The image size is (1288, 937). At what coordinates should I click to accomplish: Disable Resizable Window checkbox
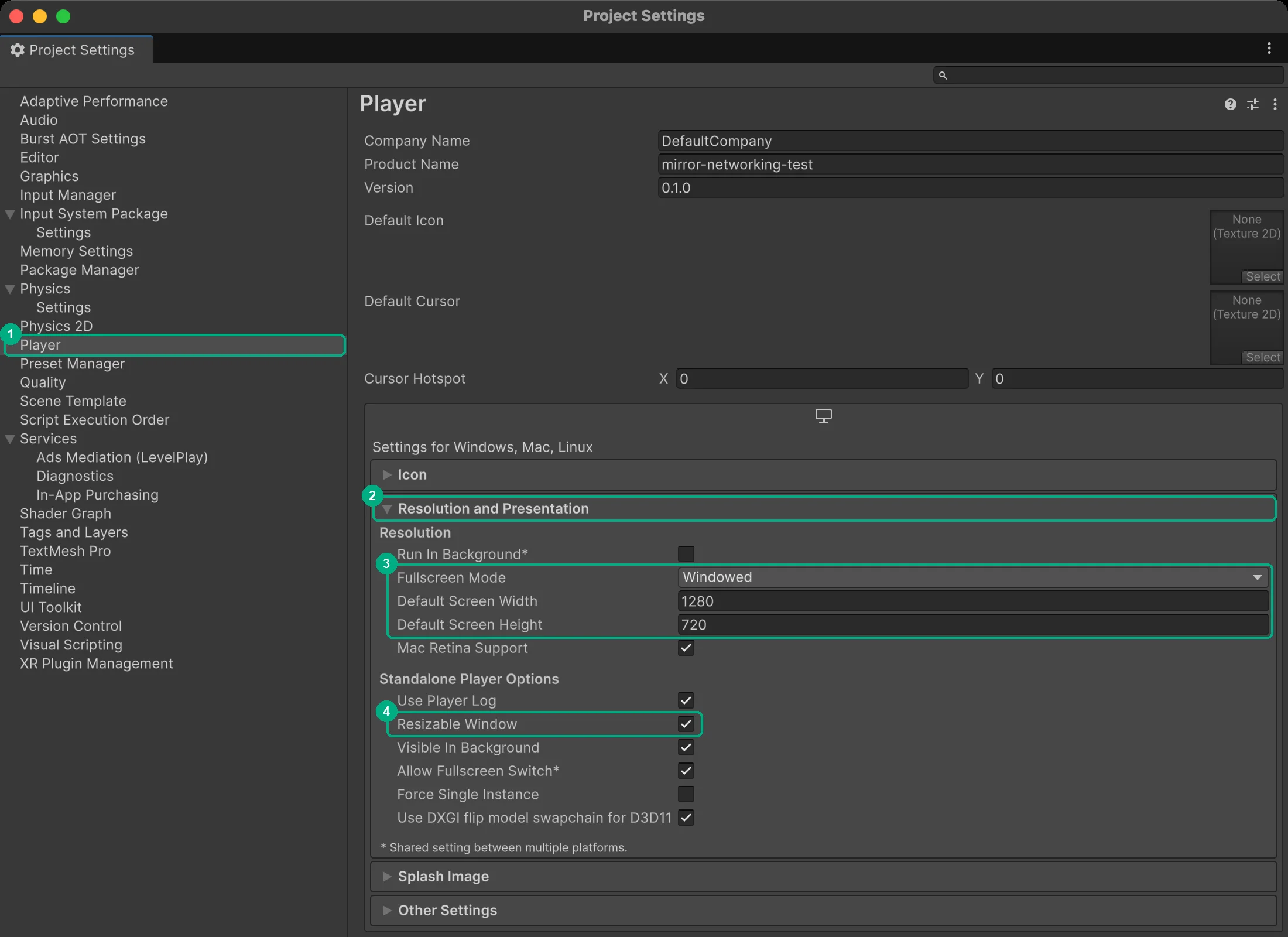click(x=686, y=724)
